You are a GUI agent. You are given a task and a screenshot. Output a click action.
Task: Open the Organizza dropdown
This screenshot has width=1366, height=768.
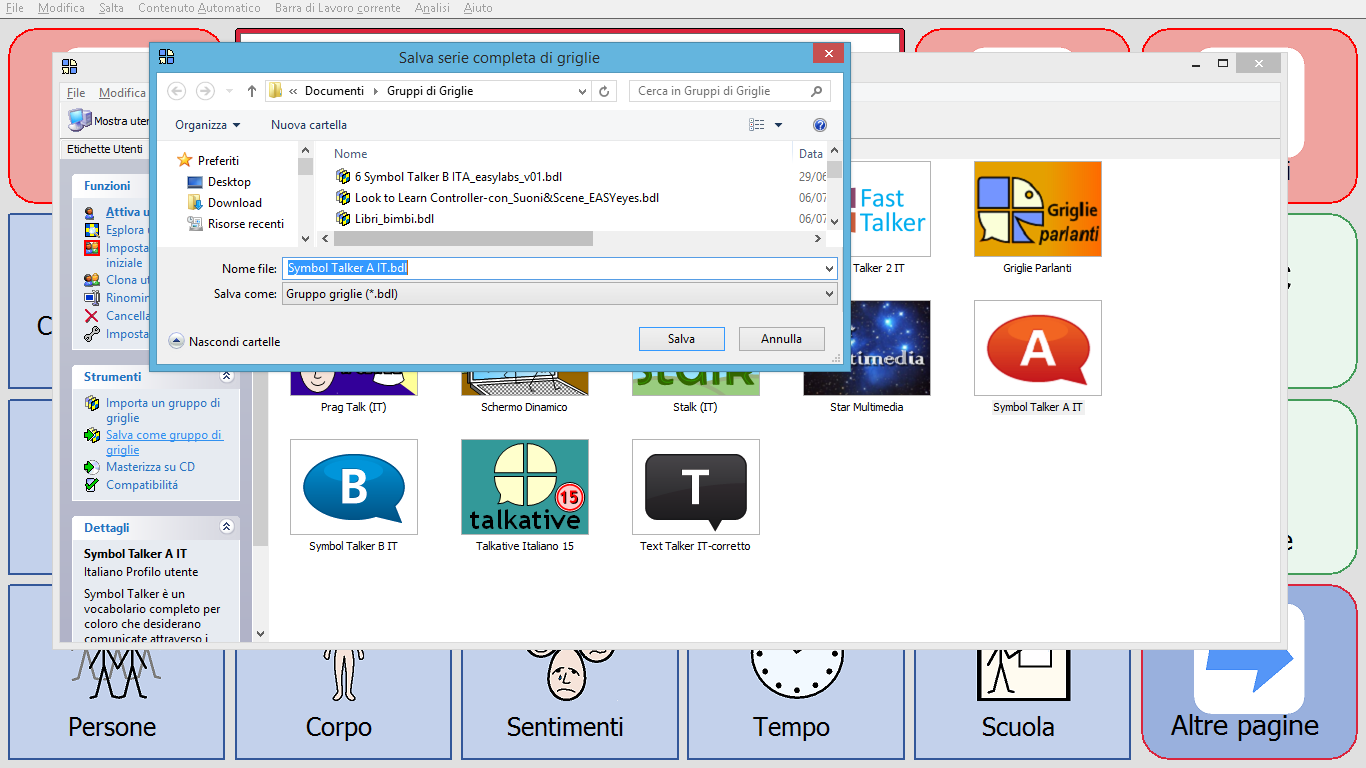207,125
